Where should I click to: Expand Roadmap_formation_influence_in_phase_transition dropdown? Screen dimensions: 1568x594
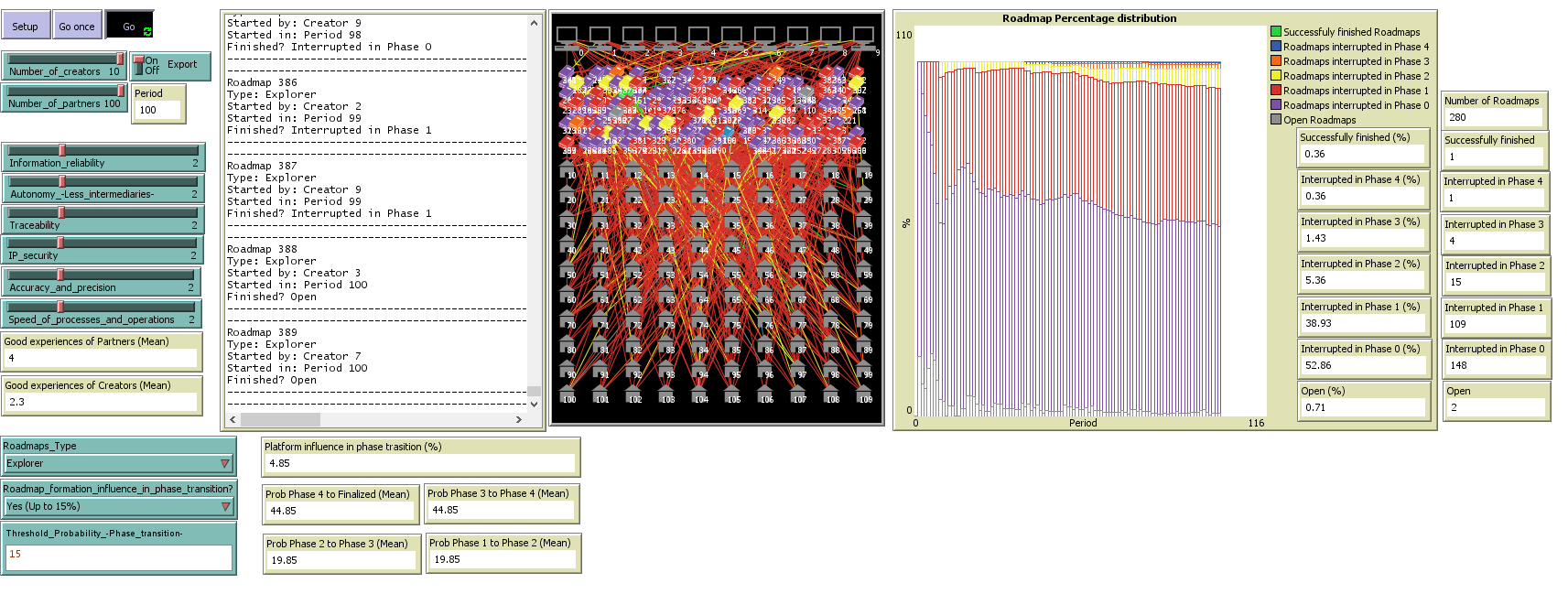[x=118, y=506]
